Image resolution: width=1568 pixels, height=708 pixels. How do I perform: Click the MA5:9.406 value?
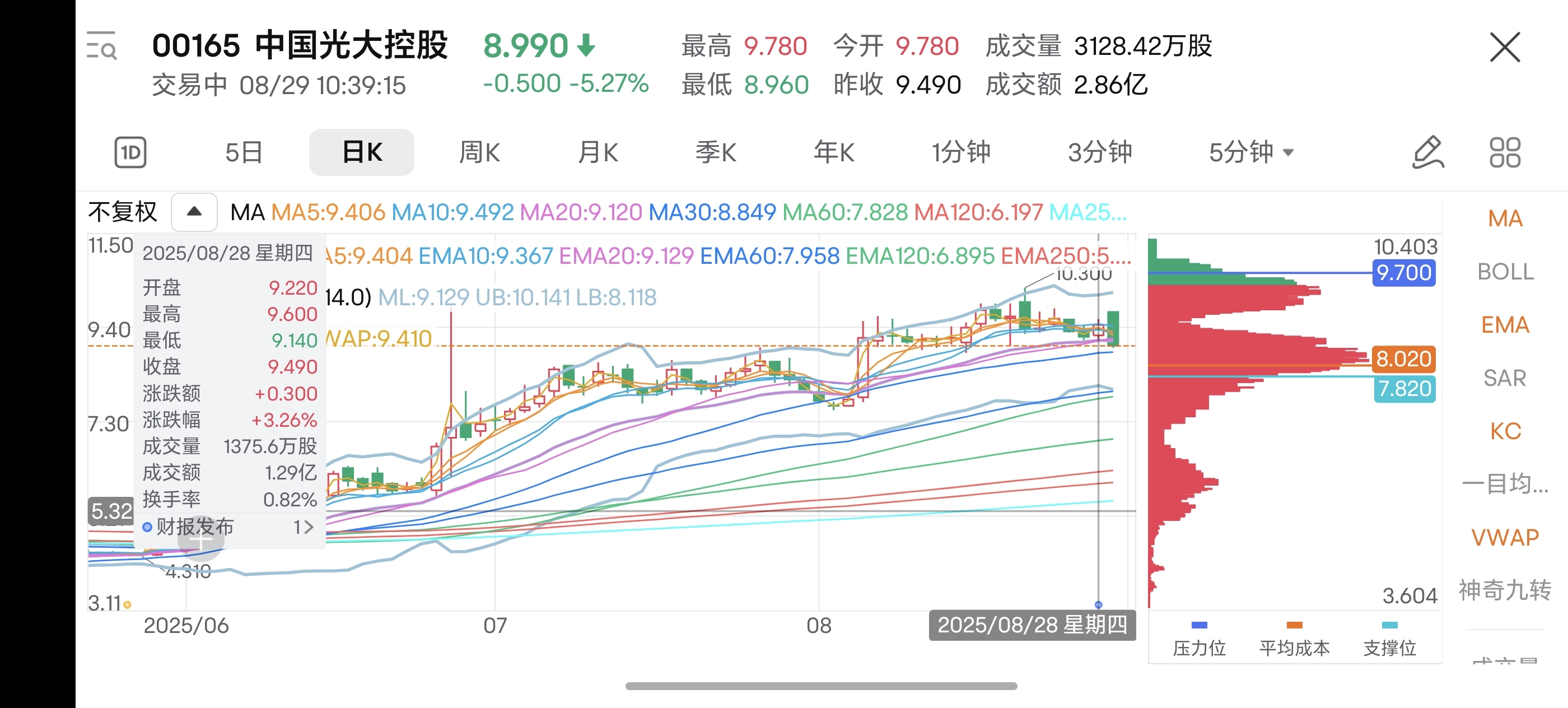click(x=328, y=212)
